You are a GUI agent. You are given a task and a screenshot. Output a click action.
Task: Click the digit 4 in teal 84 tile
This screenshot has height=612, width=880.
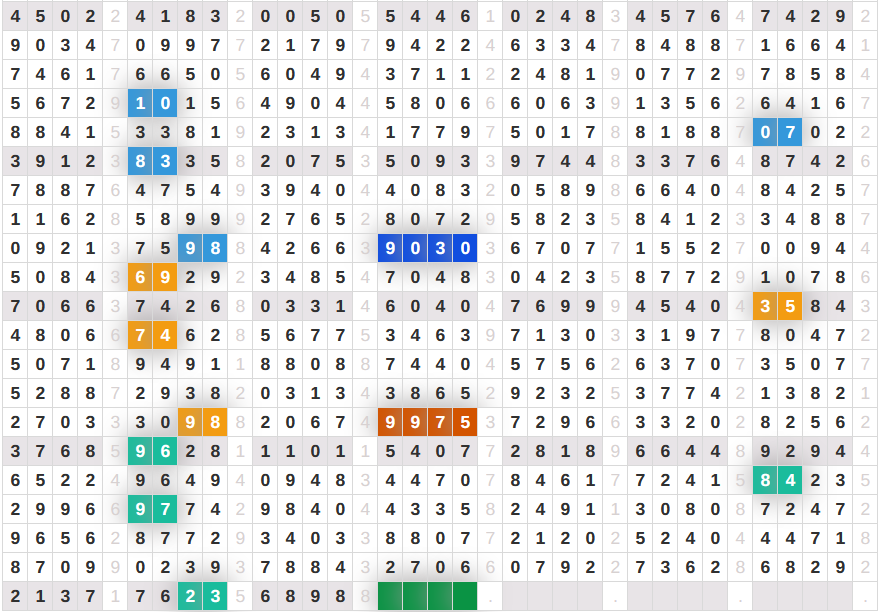[790, 480]
